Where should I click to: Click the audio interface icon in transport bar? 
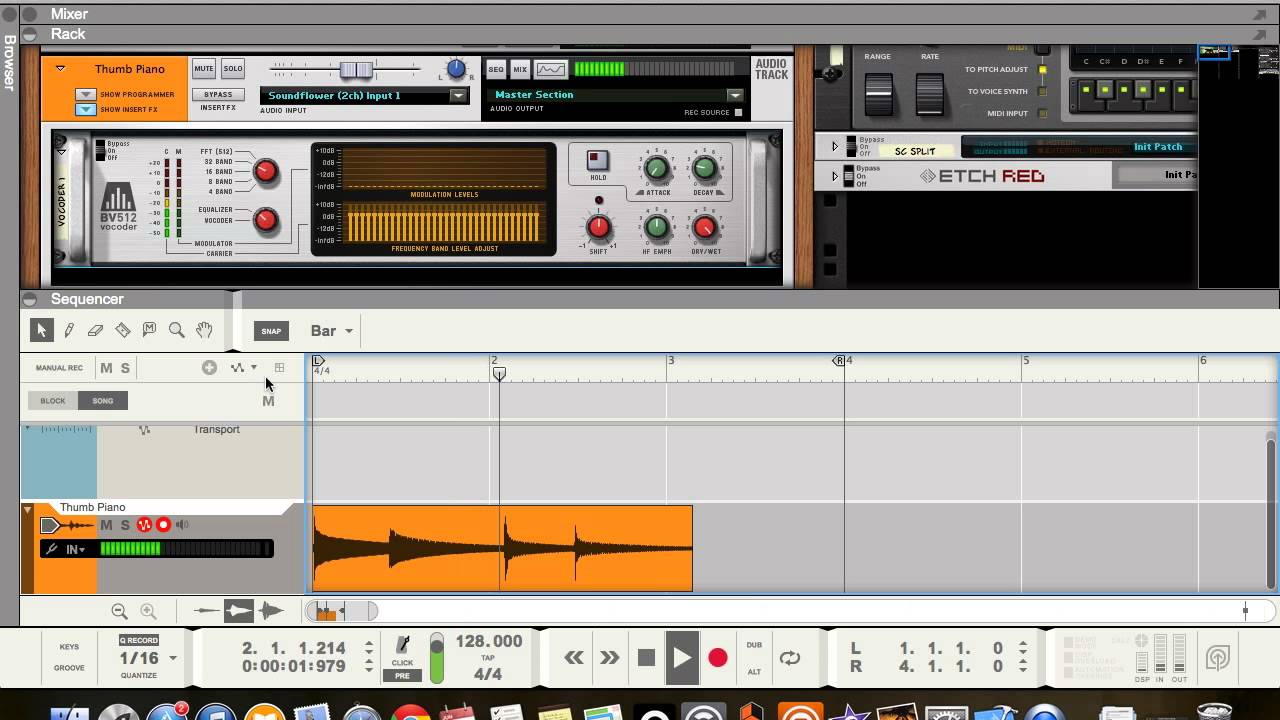tap(1217, 657)
